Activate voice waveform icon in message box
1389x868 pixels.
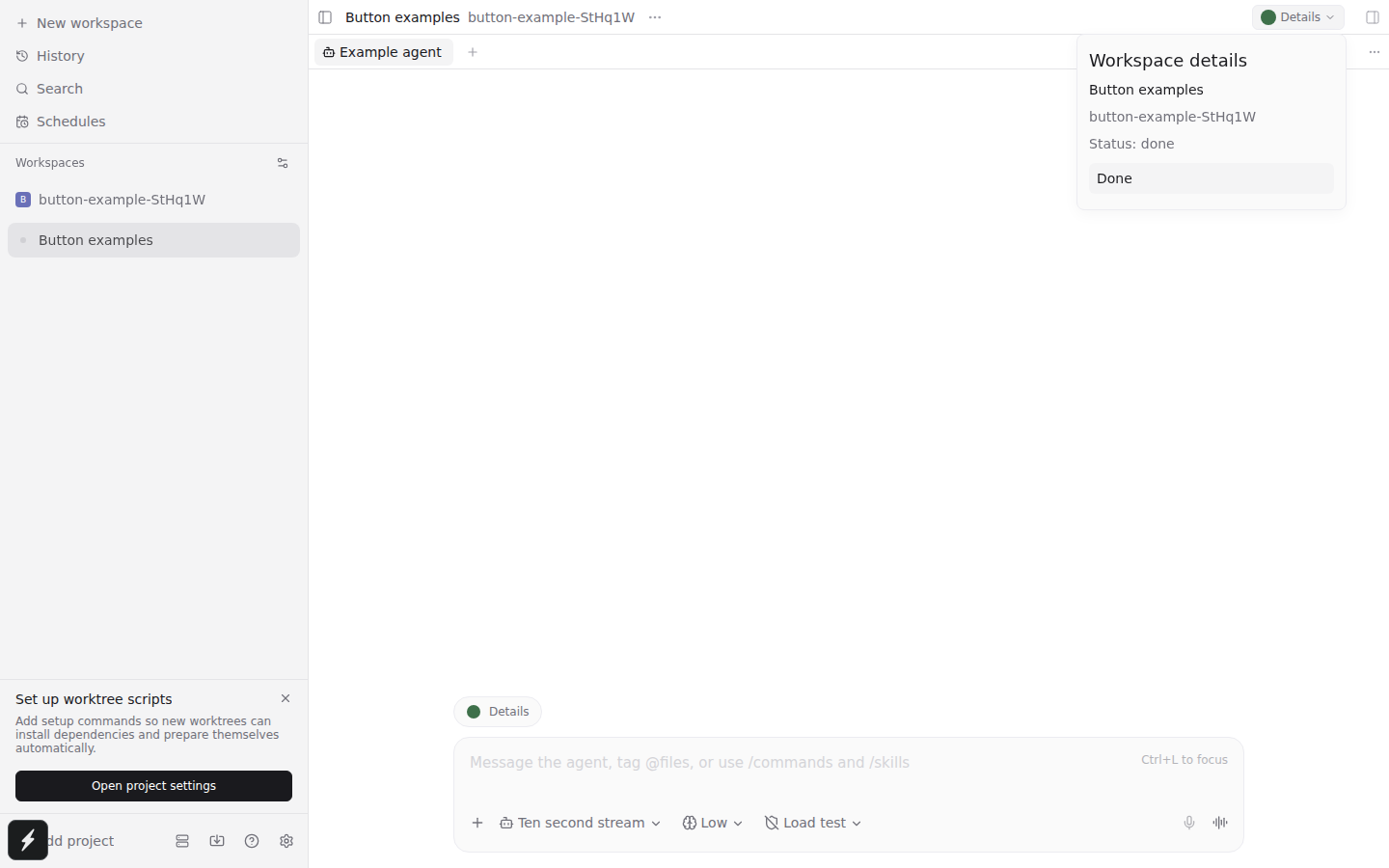point(1220,823)
